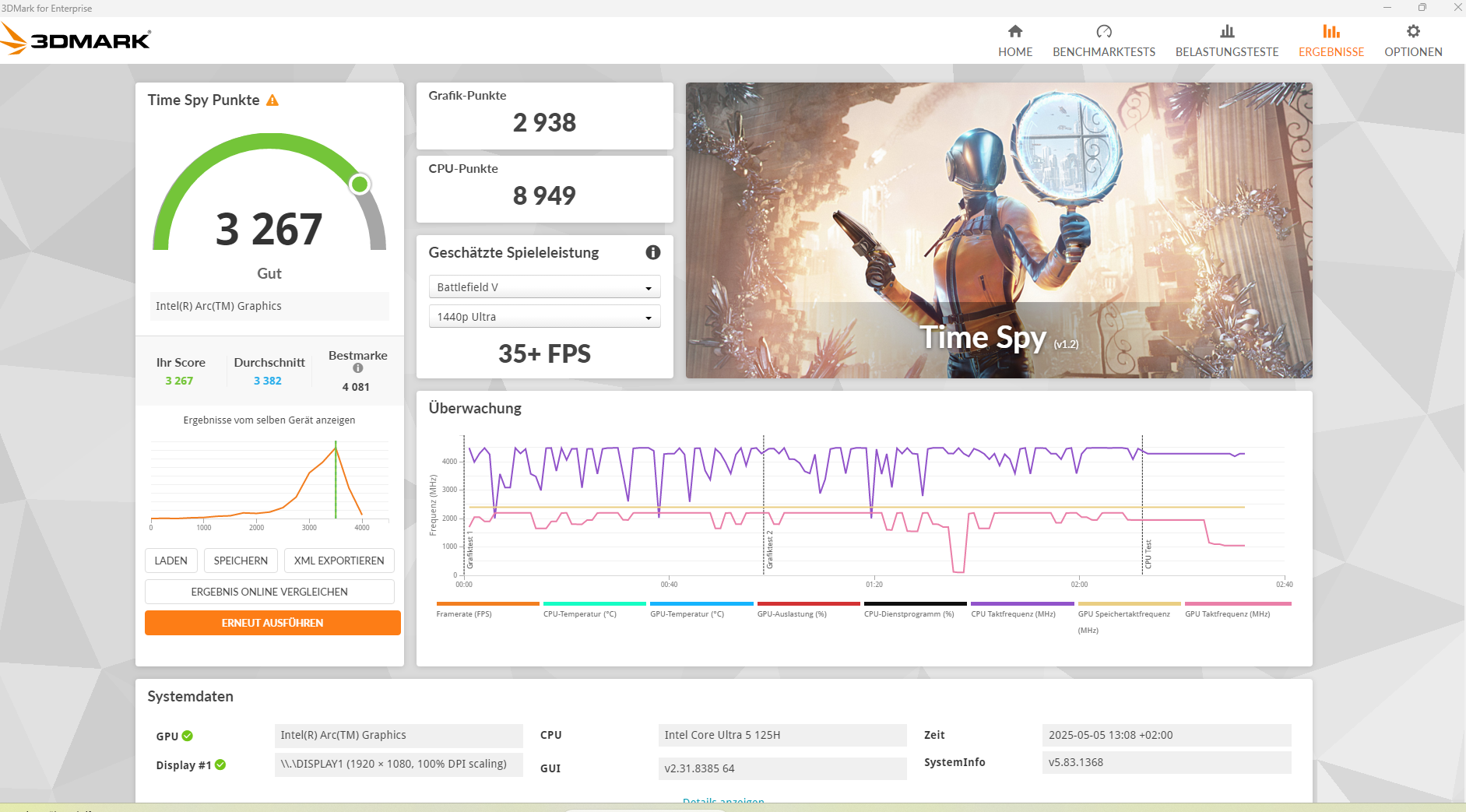This screenshot has width=1466, height=812.
Task: Click the CPU Test marker in chart
Action: pos(1148,554)
